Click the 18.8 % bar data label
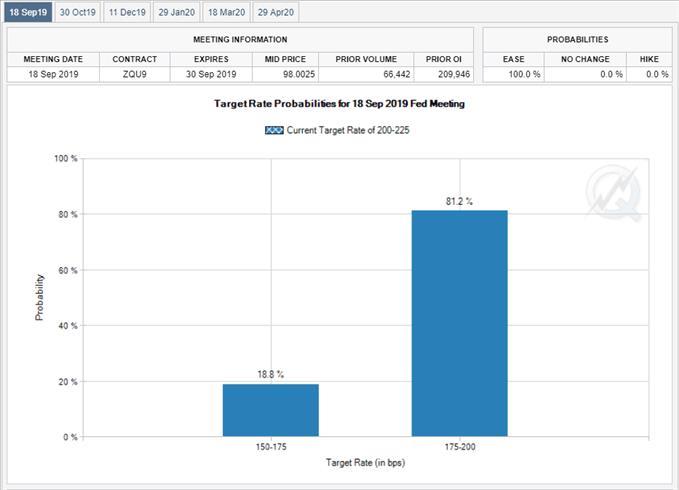This screenshot has height=490, width=679. point(270,375)
